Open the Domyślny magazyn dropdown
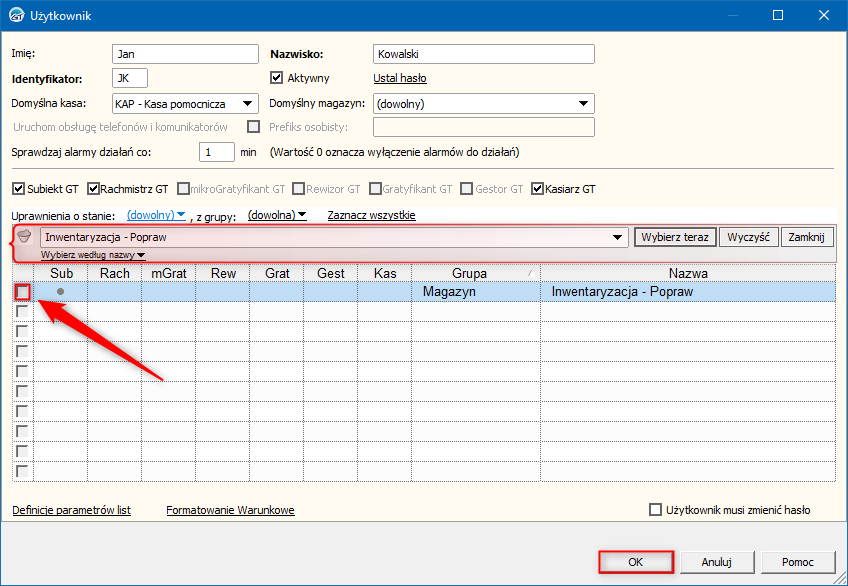The image size is (848, 586). pos(583,104)
